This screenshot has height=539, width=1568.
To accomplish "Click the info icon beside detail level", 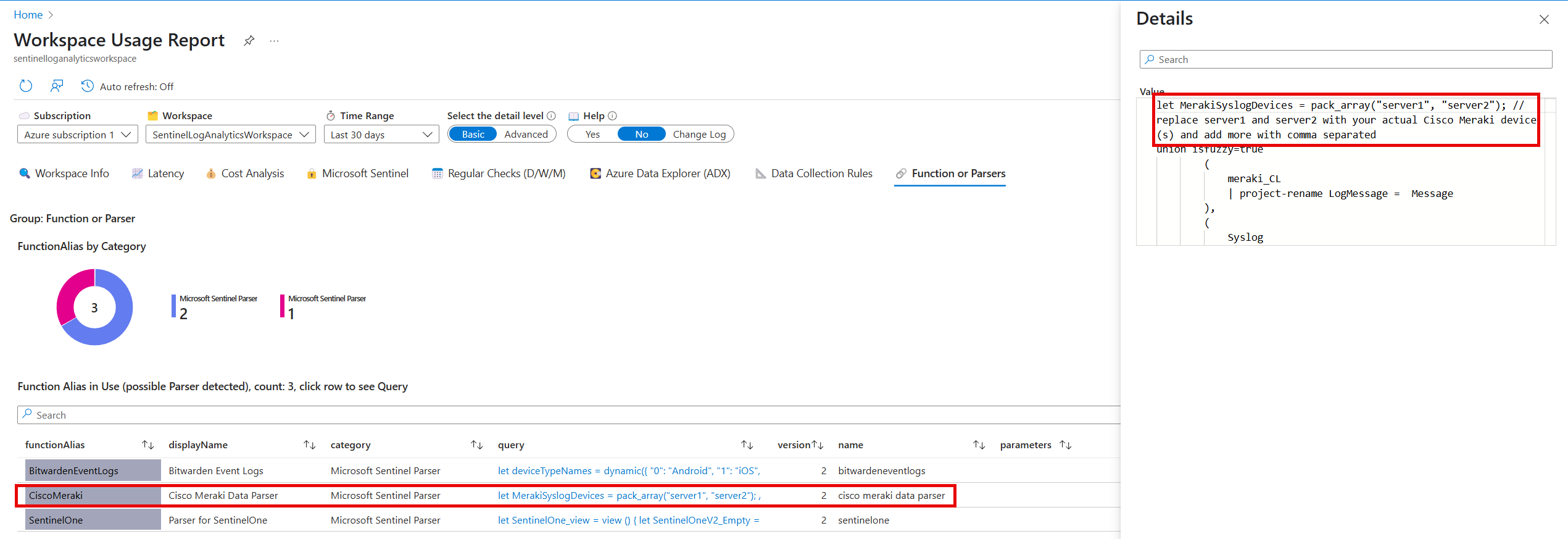I will pos(552,115).
